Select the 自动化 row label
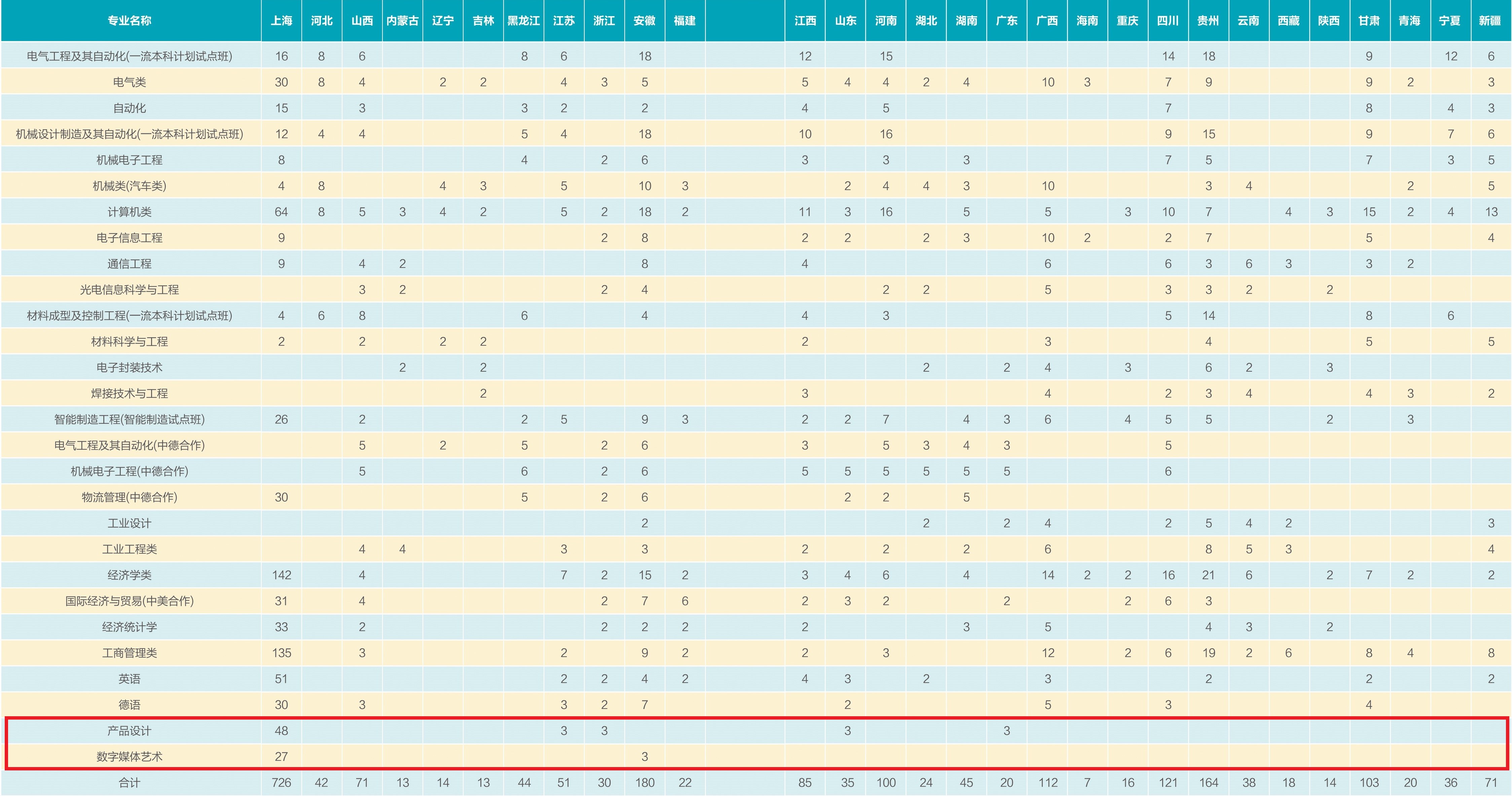 tap(129, 108)
